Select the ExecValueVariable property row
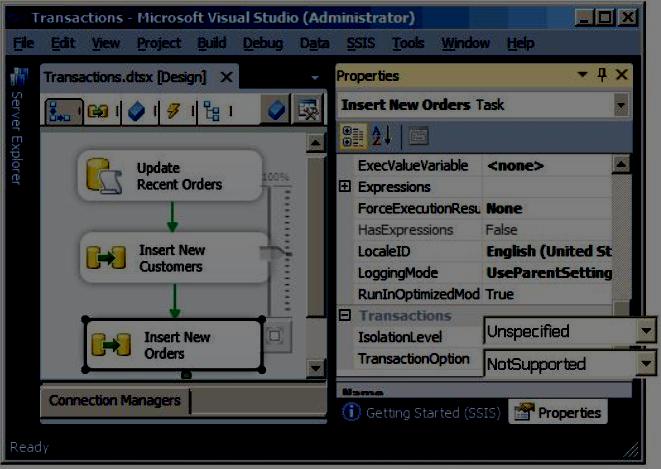661x469 pixels. pyautogui.click(x=474, y=166)
